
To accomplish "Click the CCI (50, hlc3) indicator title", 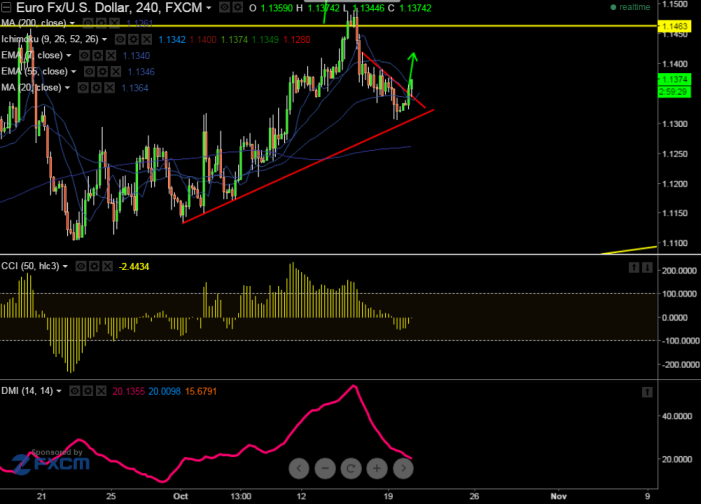I will coord(30,266).
